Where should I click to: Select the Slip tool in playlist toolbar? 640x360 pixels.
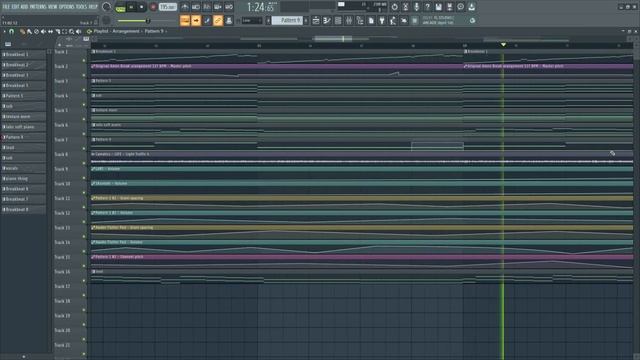coord(50,31)
